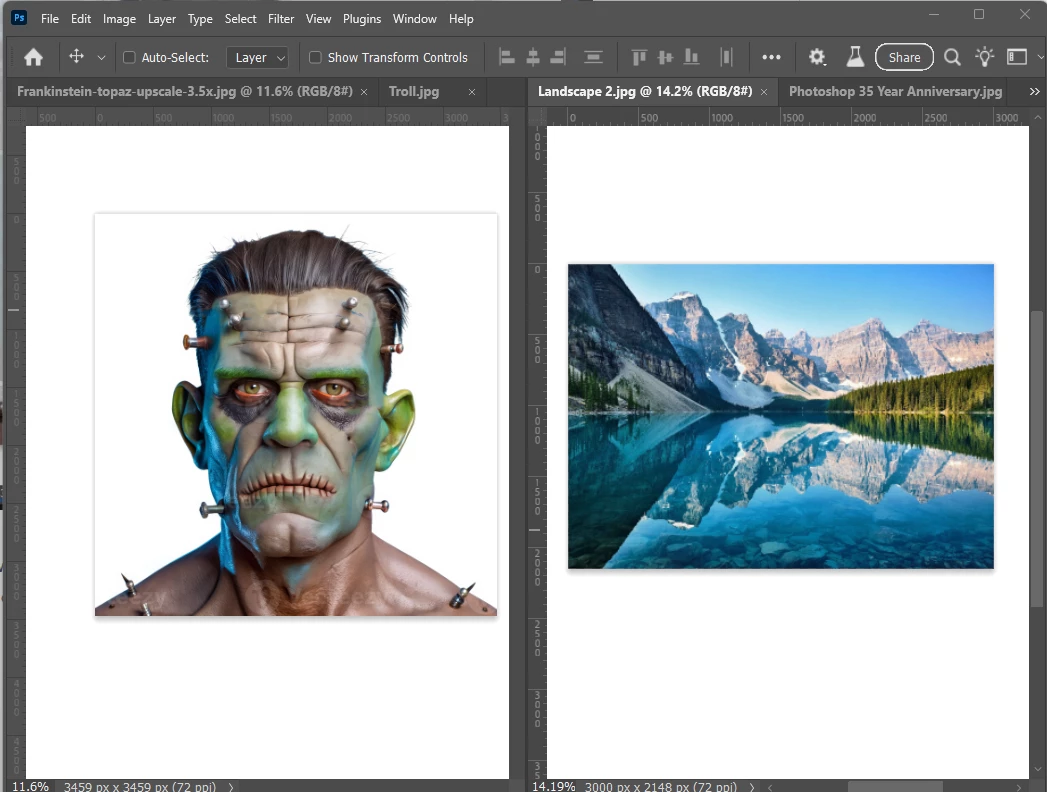Click Distribute vertically icon
Viewport: 1047px width, 792px height.
pos(593,57)
